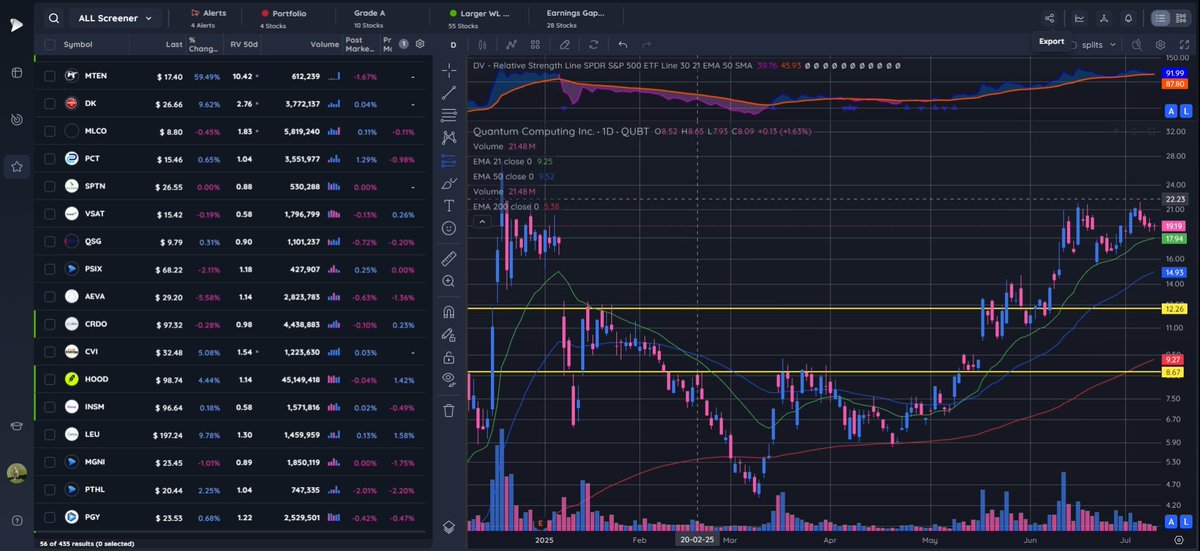Select the price range forecasting tool
Viewport: 1200px width, 551px height.
click(449, 160)
